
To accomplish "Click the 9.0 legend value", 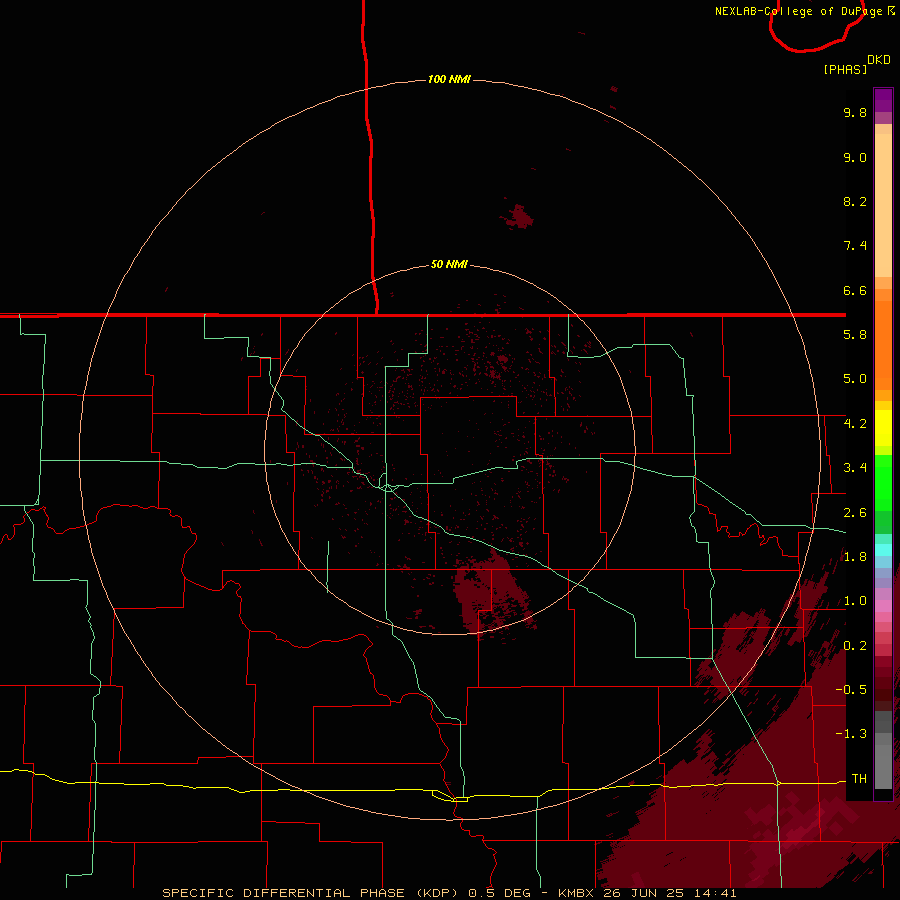I will 855,157.
